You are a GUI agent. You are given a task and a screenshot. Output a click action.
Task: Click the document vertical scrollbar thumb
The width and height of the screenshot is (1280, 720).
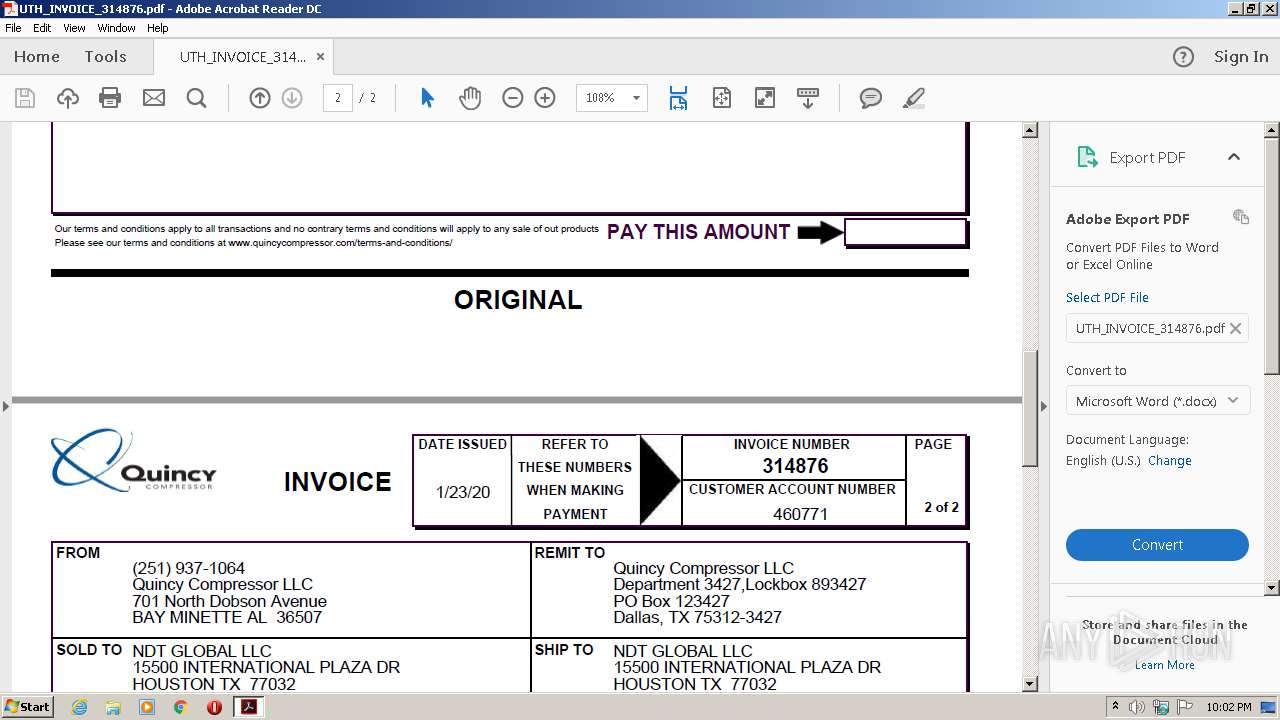tap(1030, 407)
